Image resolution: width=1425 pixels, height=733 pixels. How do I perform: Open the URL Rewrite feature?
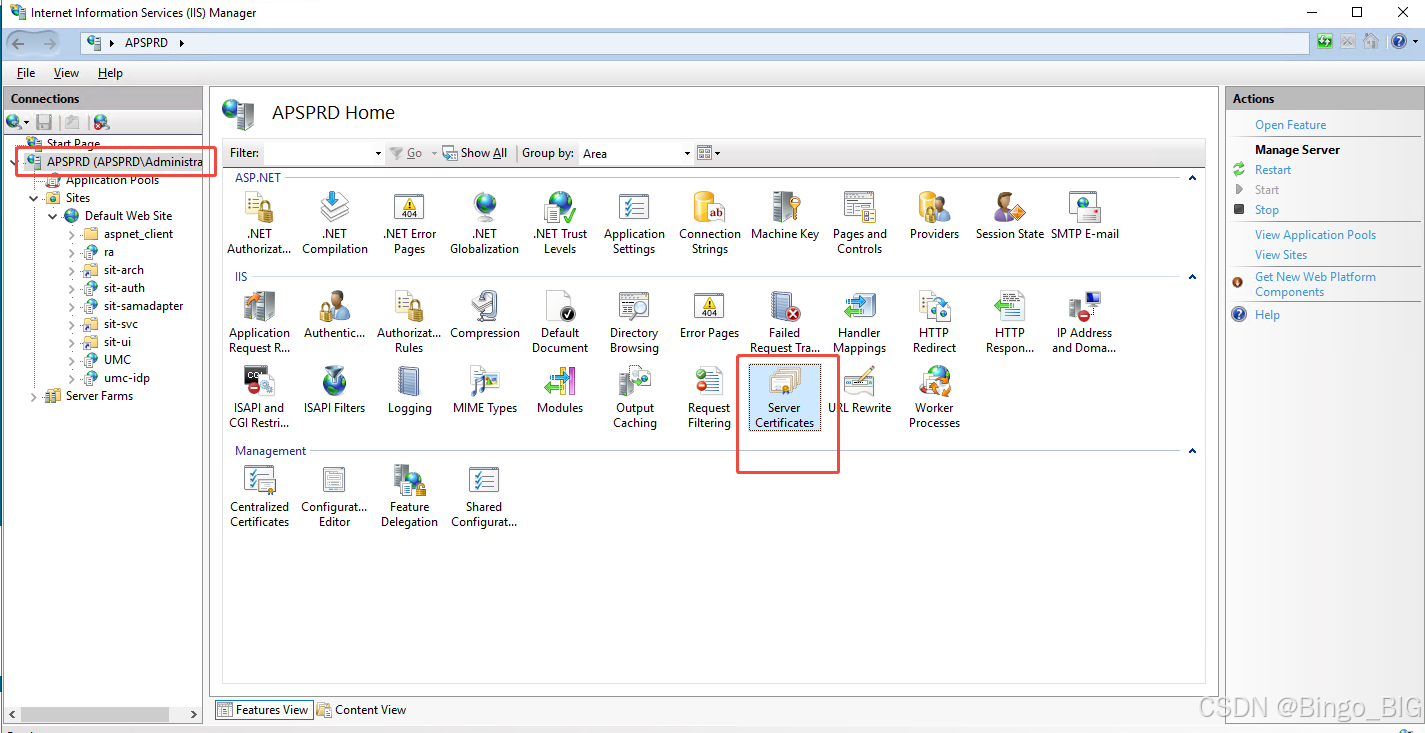(860, 390)
